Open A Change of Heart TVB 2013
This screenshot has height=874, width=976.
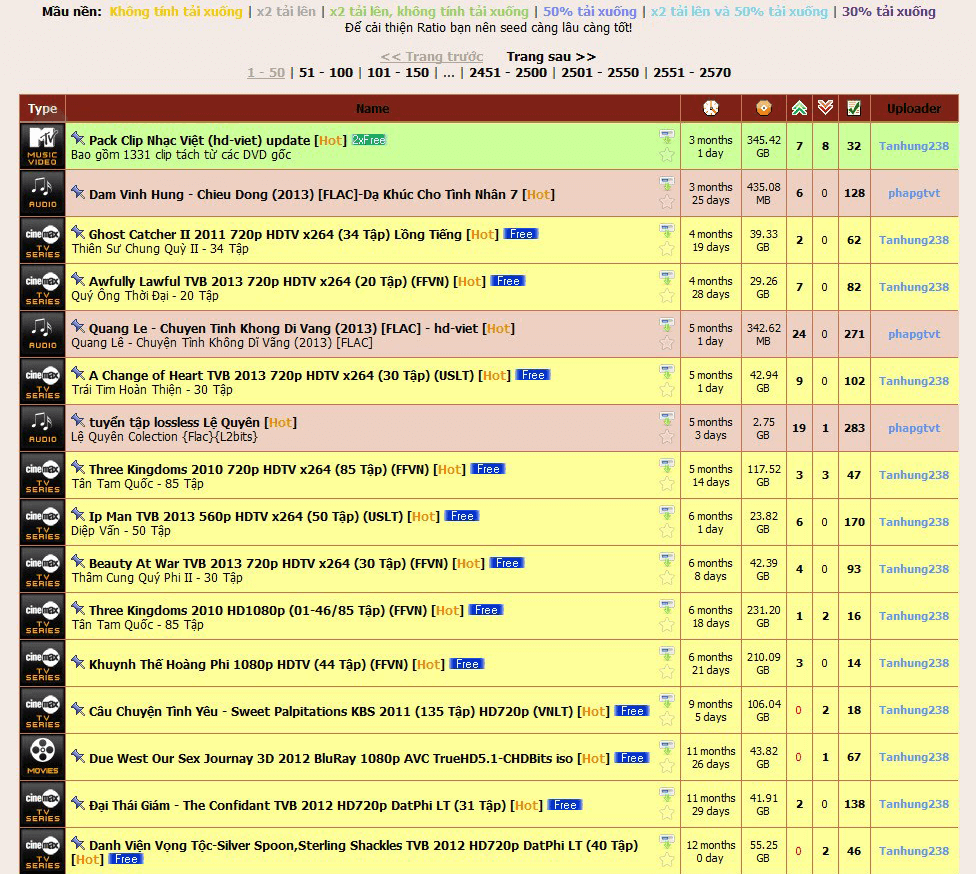tap(281, 375)
